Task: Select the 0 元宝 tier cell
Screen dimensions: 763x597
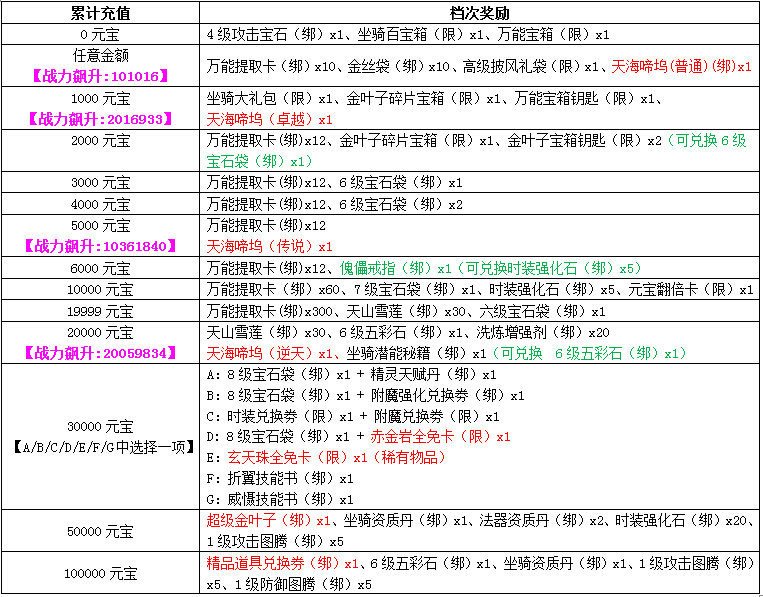Action: point(99,34)
